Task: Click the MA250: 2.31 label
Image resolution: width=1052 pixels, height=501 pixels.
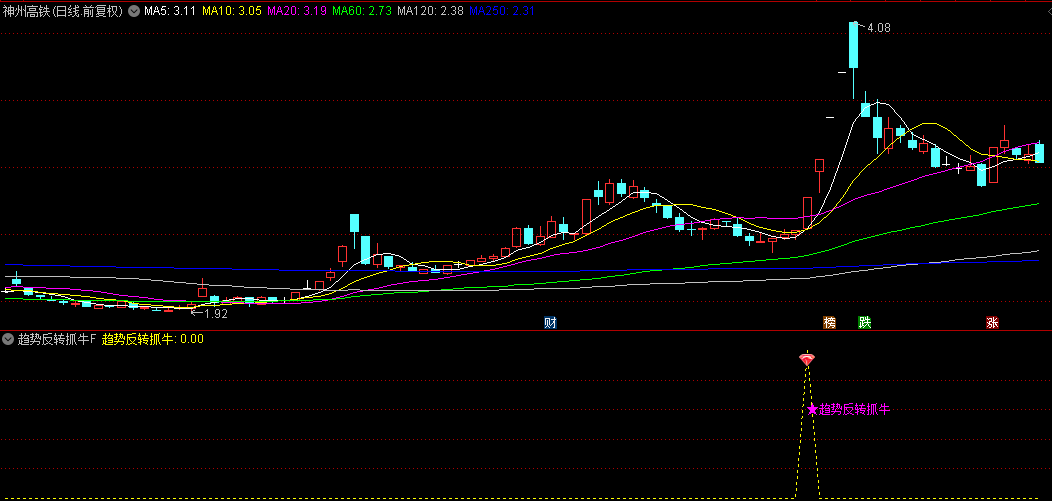Action: click(502, 11)
